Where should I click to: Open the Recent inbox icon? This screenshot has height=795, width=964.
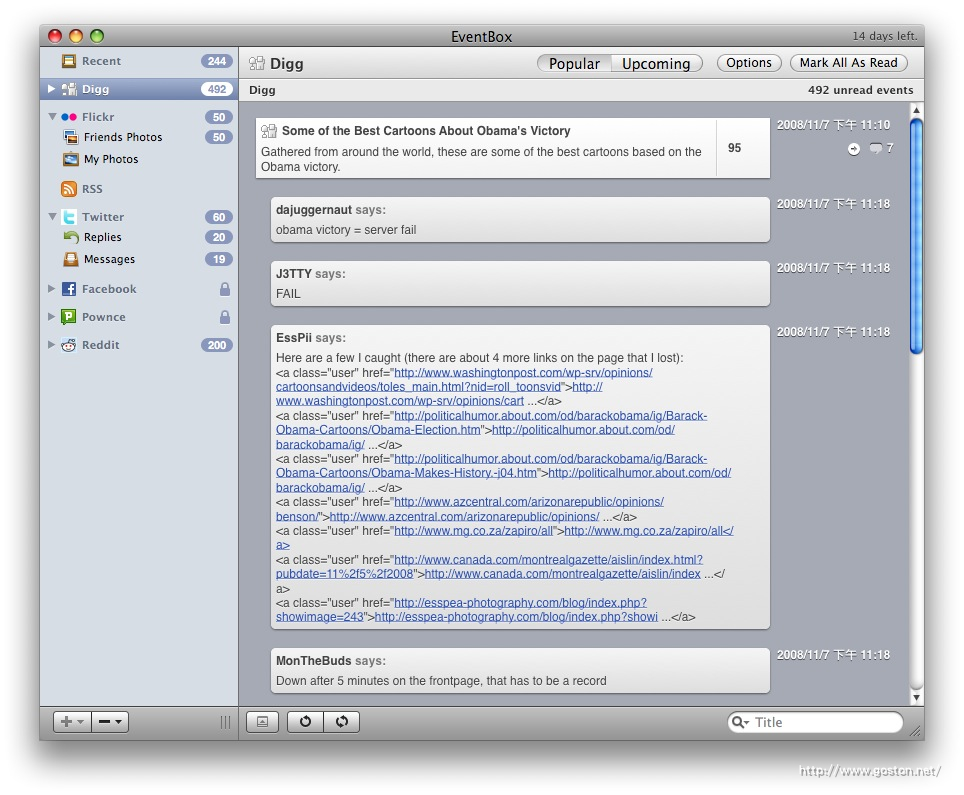point(69,61)
